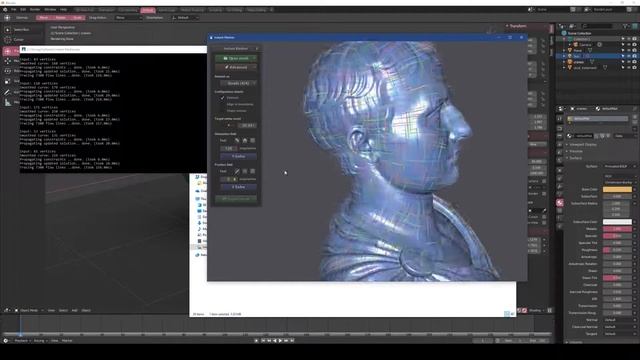Open the properties editor type icon
The width and height of the screenshot is (640, 360).
click(x=561, y=109)
